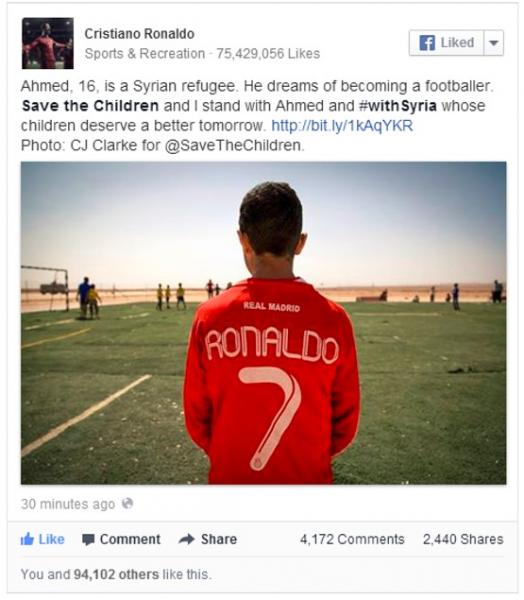The image size is (524, 600).
Task: Toggle the Liked page button
Action: click(446, 42)
